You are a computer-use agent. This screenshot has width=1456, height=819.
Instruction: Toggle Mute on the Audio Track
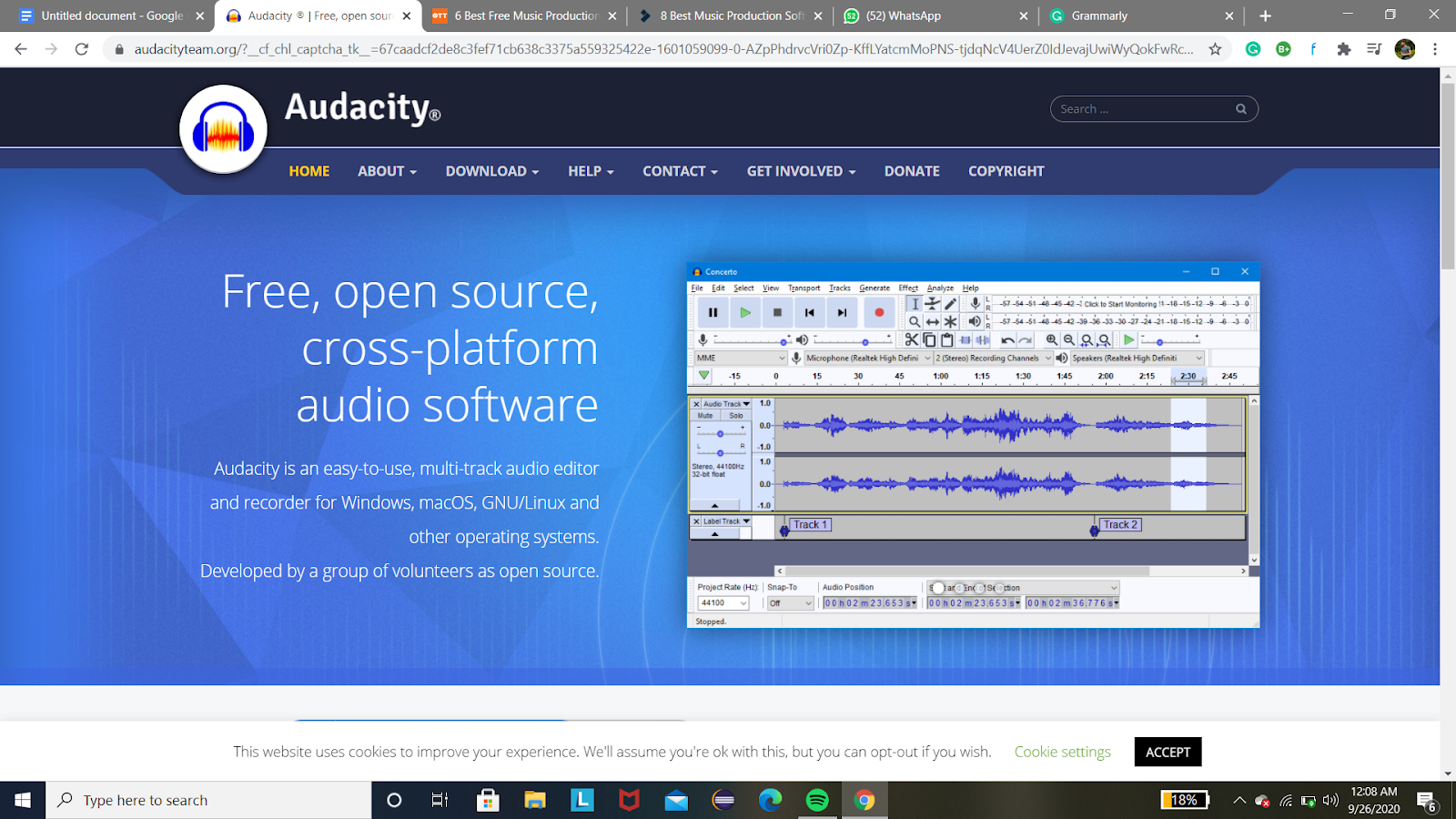(x=705, y=416)
